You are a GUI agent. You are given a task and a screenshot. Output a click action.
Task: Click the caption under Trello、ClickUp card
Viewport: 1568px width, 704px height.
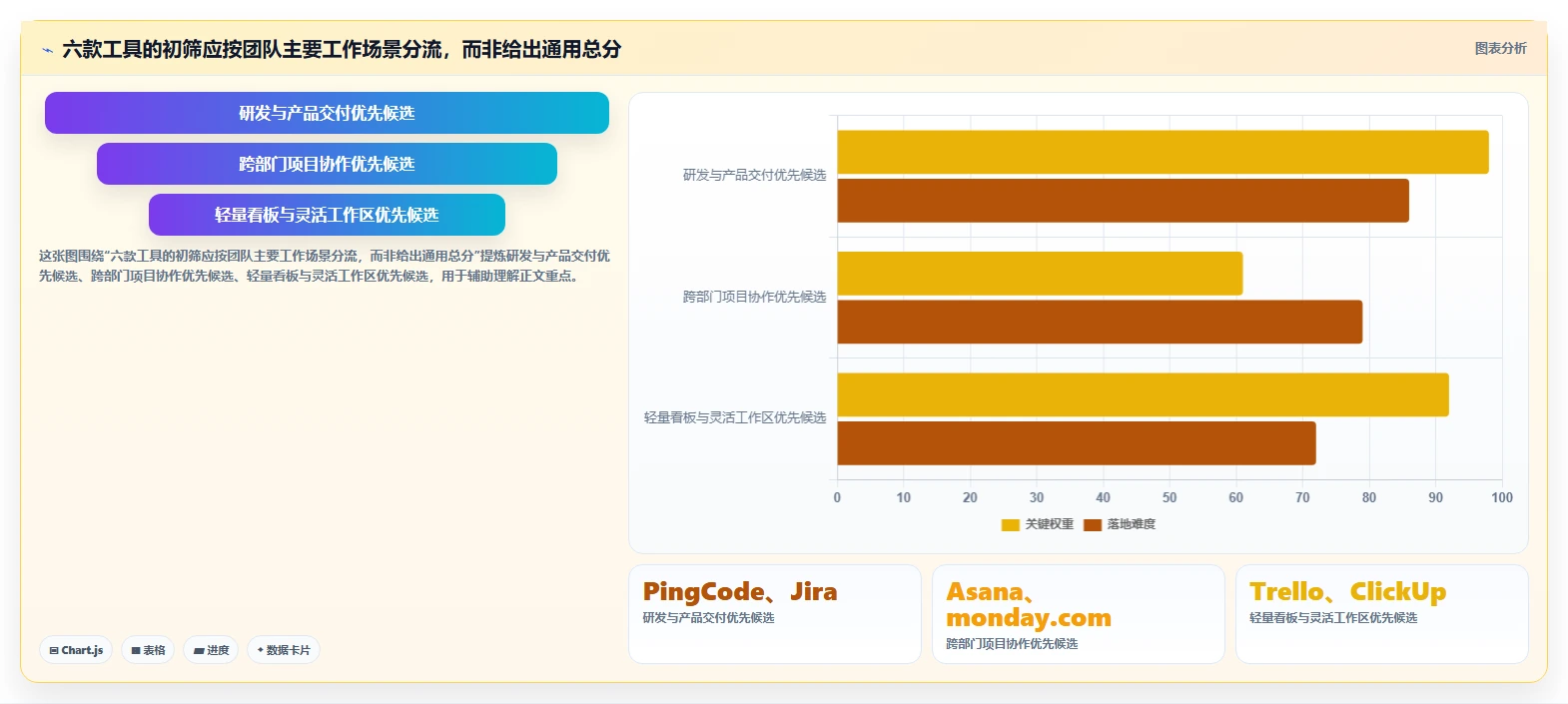(1333, 618)
